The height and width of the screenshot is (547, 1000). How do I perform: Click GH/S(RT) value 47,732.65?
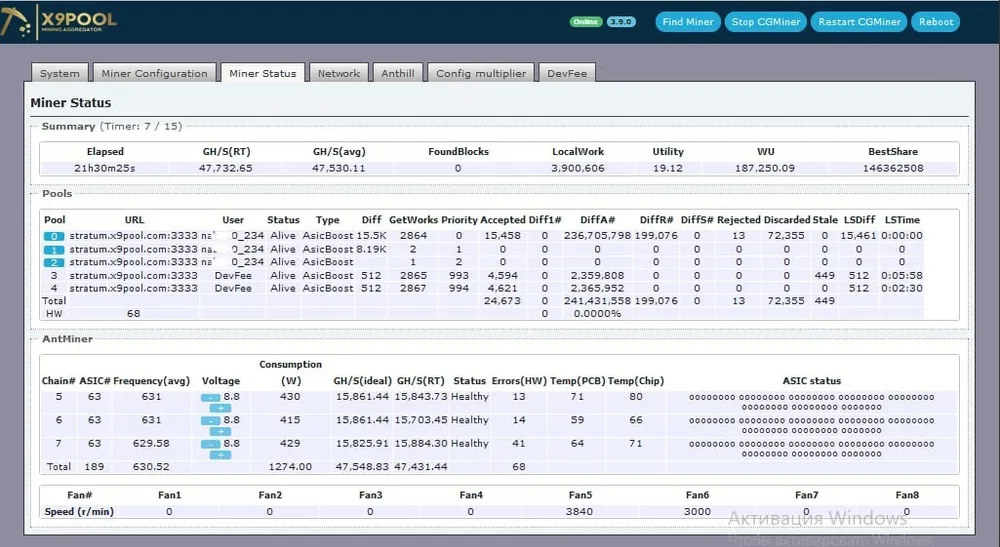(x=226, y=168)
